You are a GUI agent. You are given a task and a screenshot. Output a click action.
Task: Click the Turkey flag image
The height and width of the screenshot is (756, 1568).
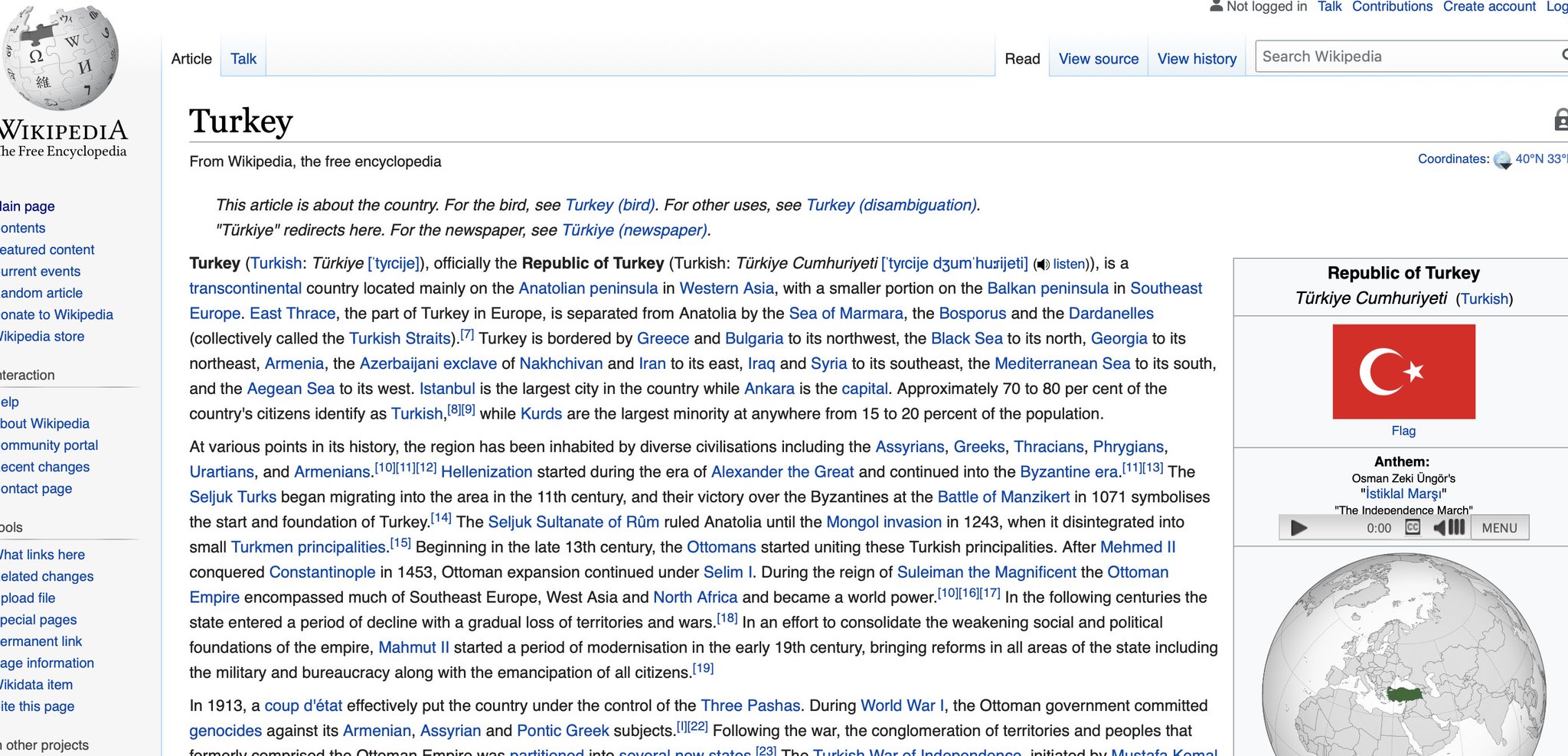(1403, 371)
